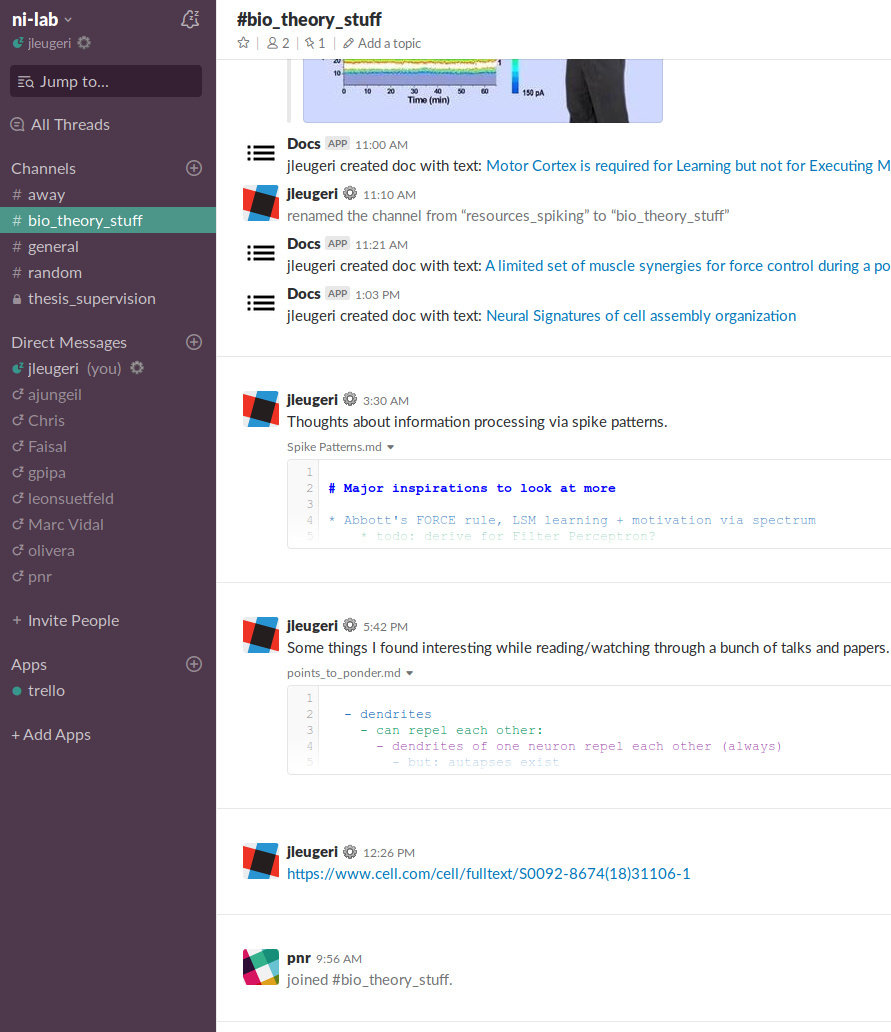Click status gear icon next to jleugeri (you)
The height and width of the screenshot is (1032, 891).
137,367
